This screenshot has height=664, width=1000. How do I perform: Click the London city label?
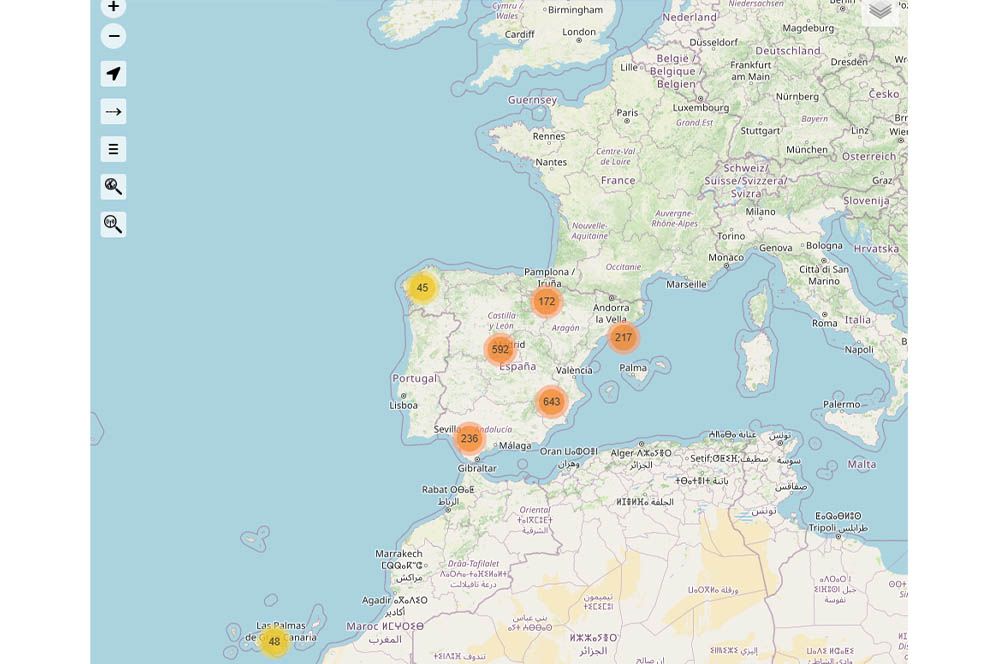pos(579,32)
